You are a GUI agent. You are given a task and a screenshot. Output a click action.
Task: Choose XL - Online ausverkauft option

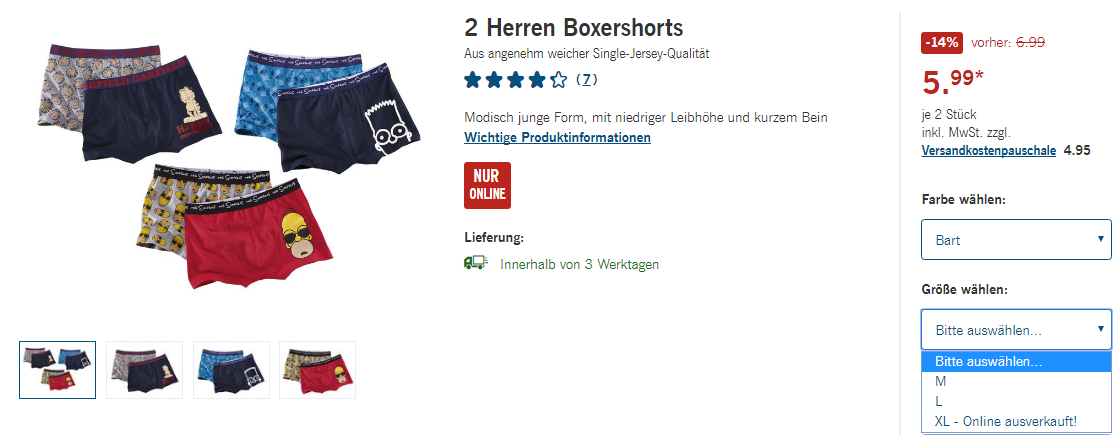[1017, 421]
